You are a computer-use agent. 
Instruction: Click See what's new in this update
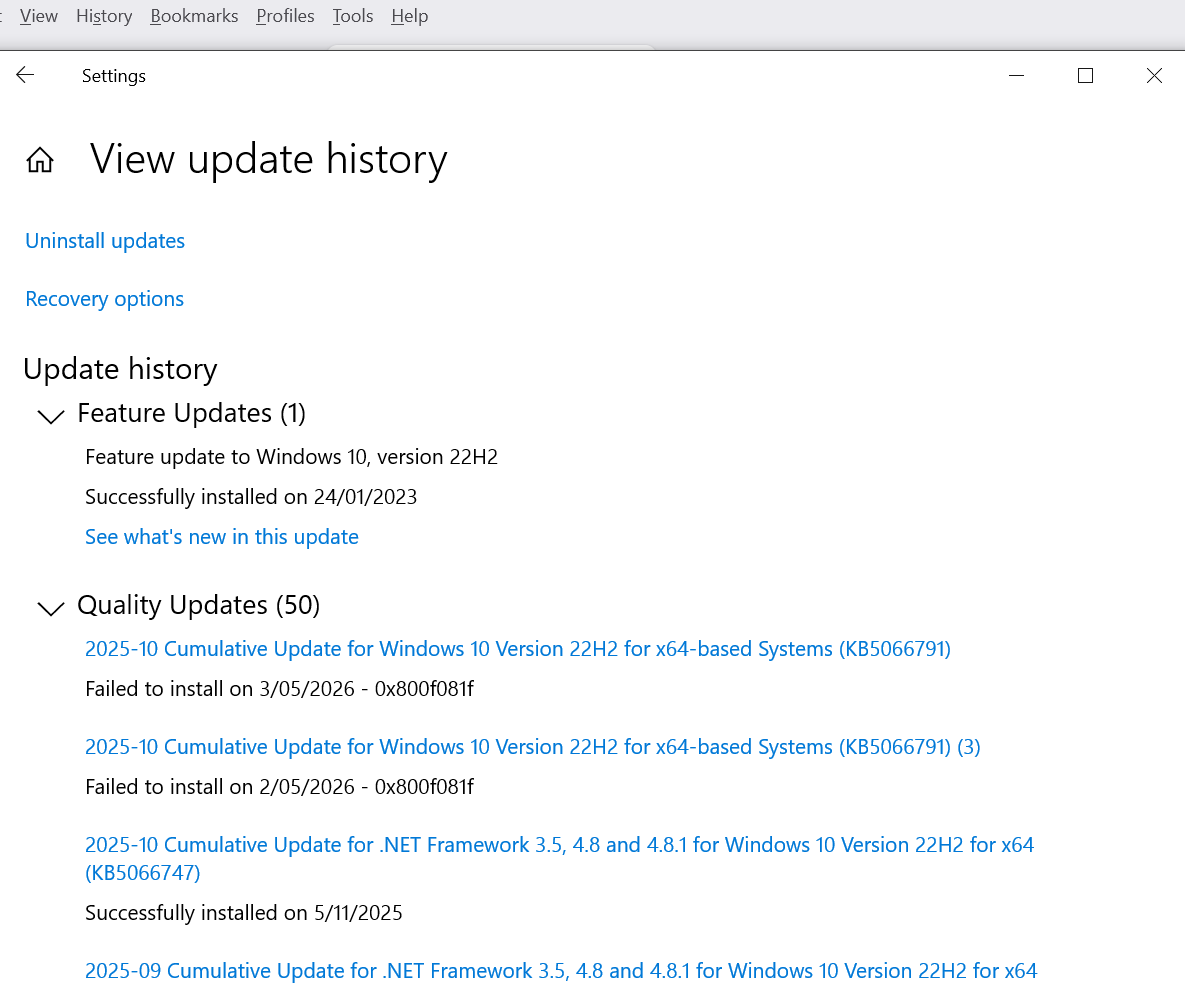click(221, 537)
